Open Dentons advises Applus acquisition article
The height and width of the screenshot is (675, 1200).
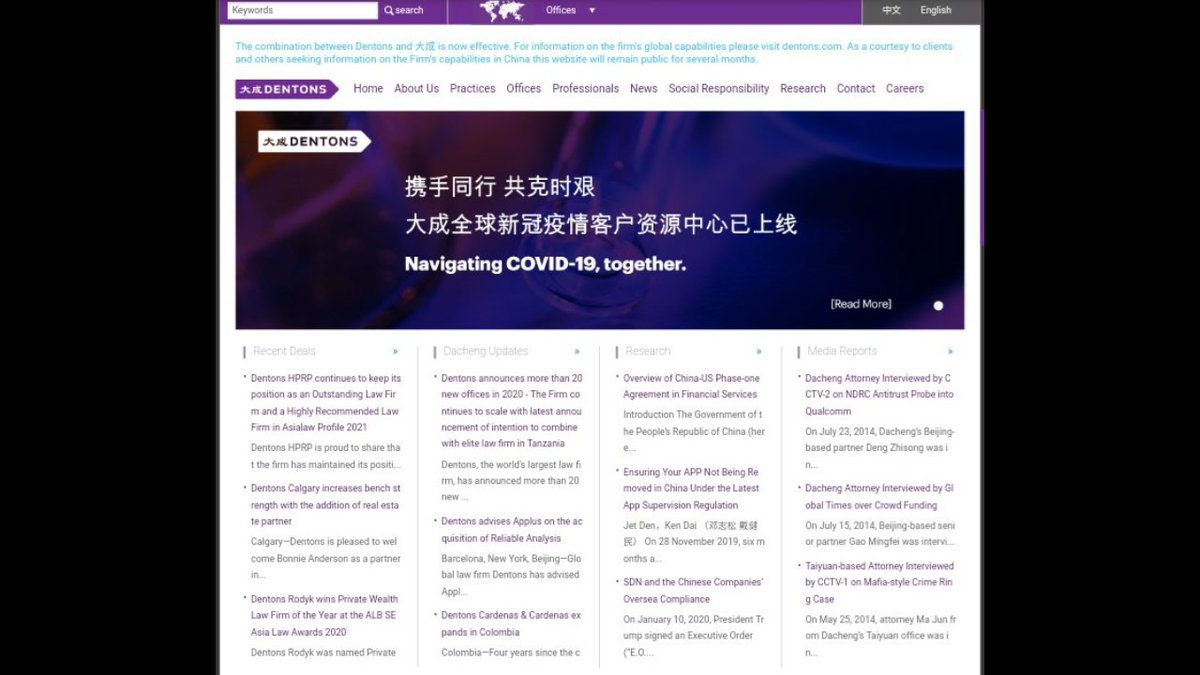(512, 530)
